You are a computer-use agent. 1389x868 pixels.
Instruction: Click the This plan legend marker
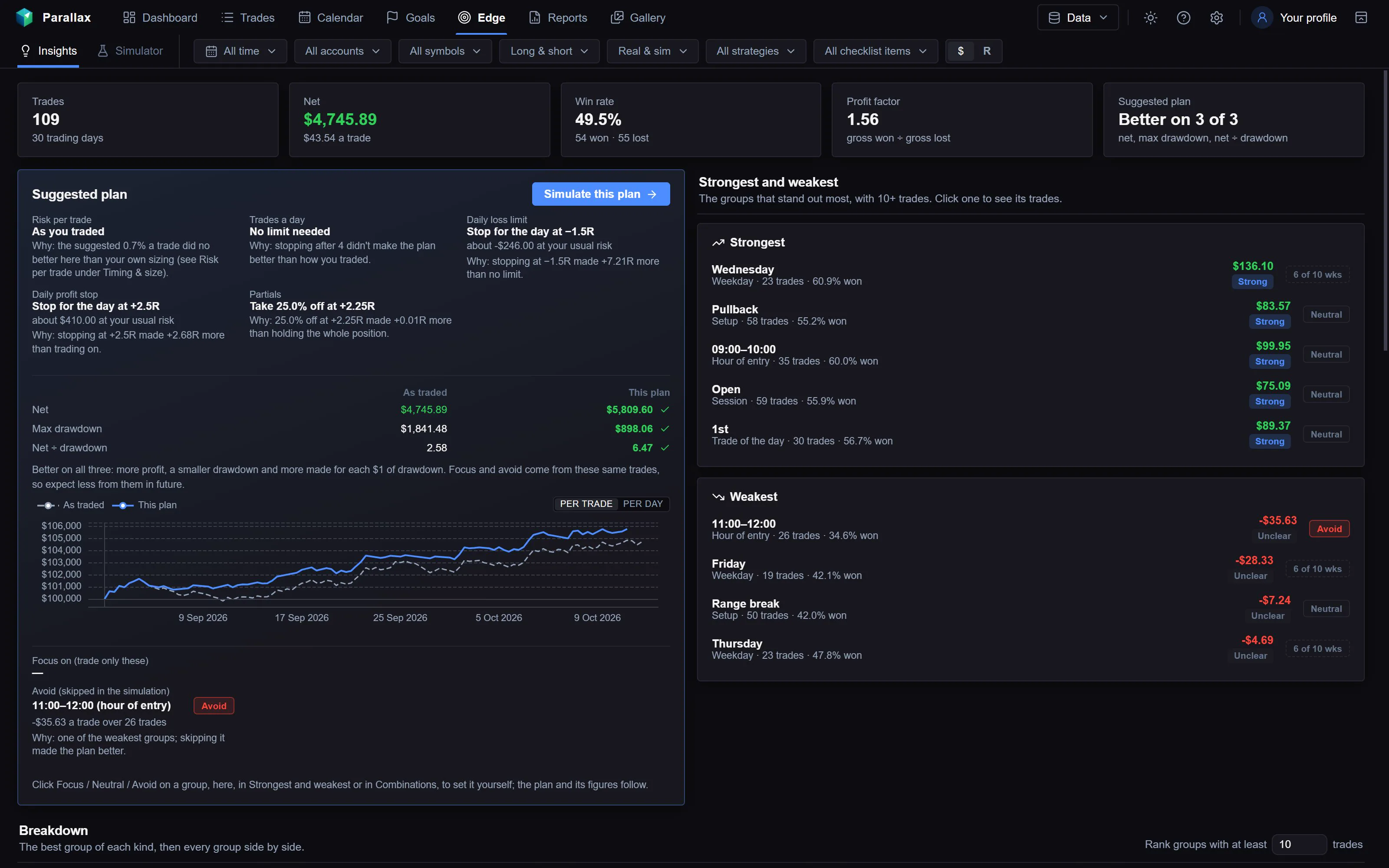click(123, 505)
